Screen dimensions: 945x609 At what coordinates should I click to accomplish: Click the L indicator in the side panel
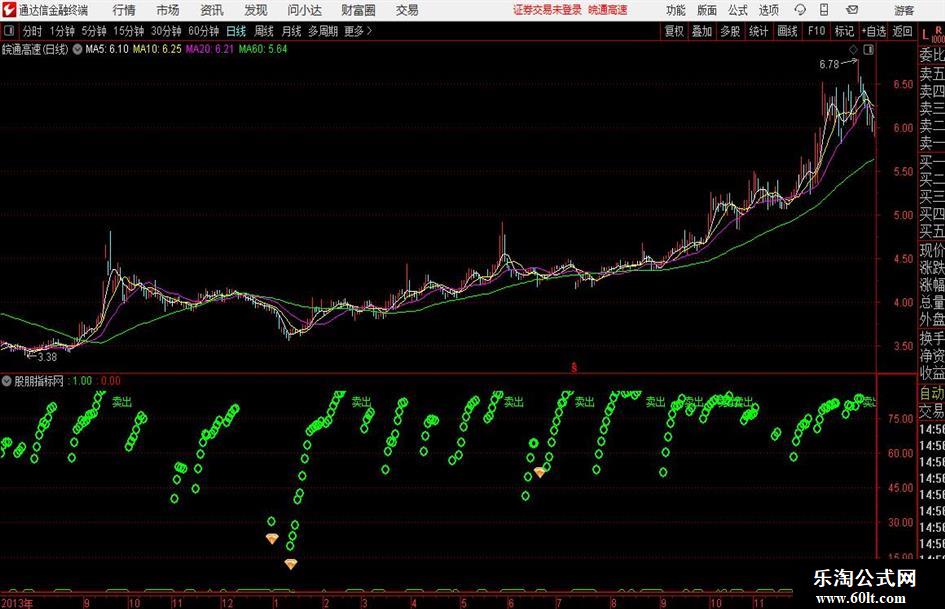coord(925,35)
